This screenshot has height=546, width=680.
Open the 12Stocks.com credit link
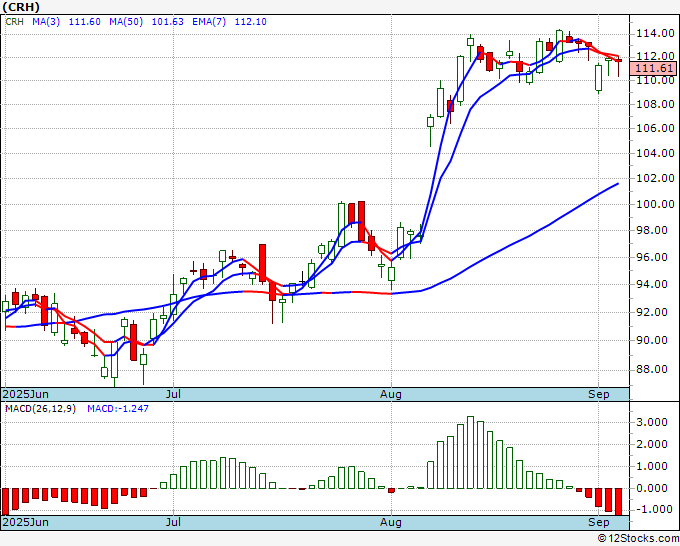638,539
